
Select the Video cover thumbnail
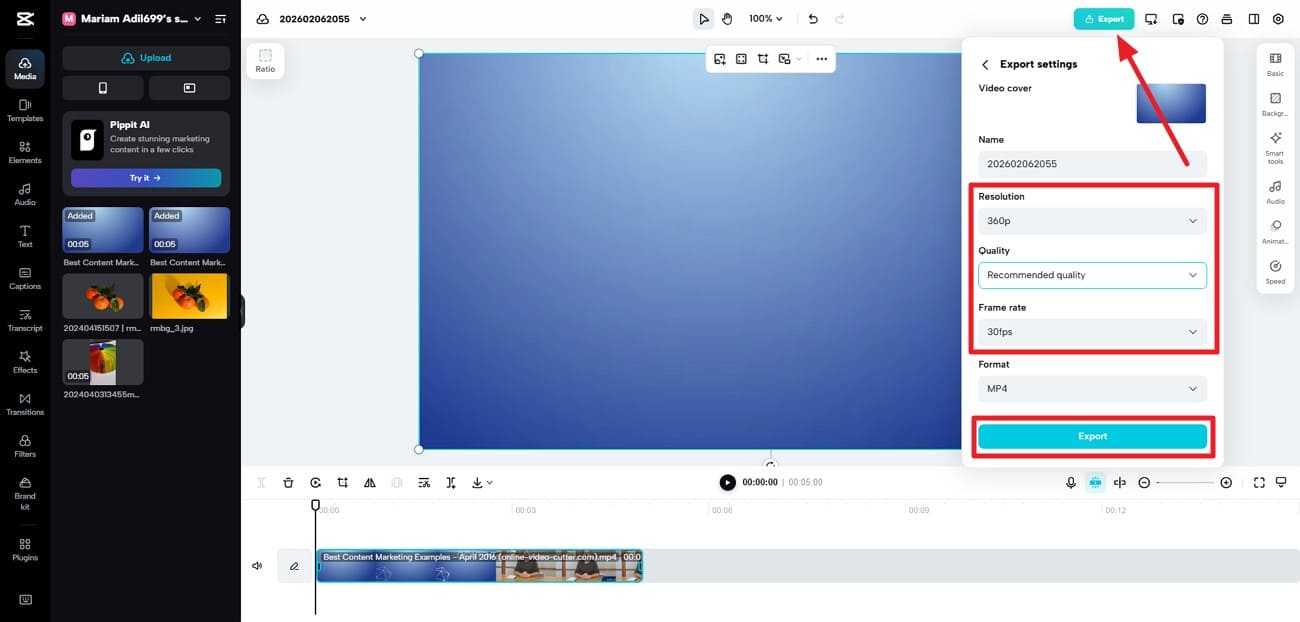point(1171,104)
